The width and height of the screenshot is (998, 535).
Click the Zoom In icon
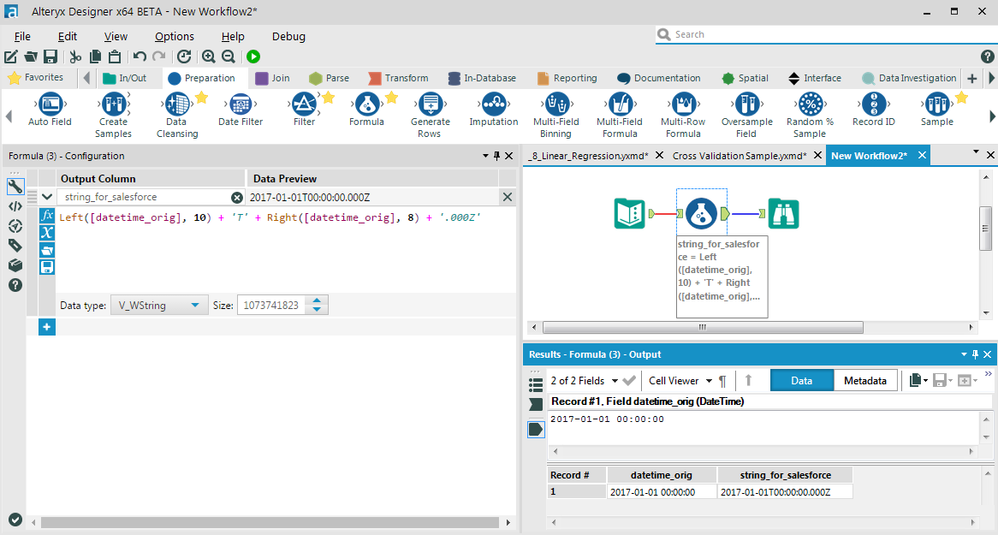(x=208, y=57)
